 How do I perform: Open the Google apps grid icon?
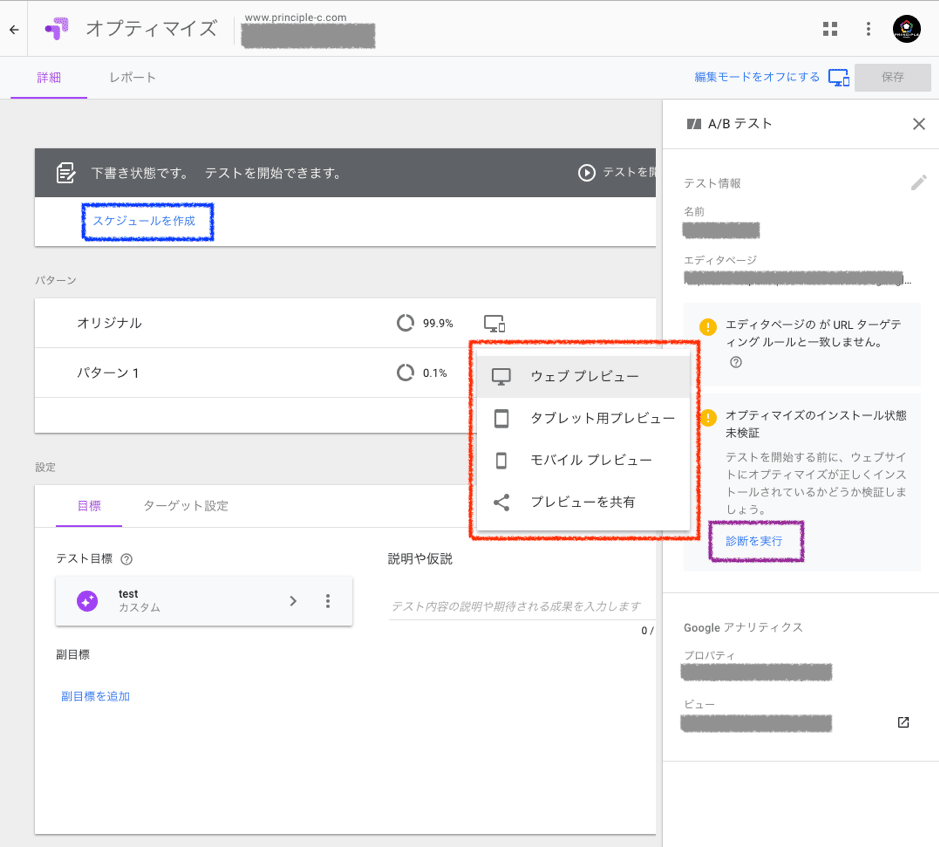coord(830,29)
